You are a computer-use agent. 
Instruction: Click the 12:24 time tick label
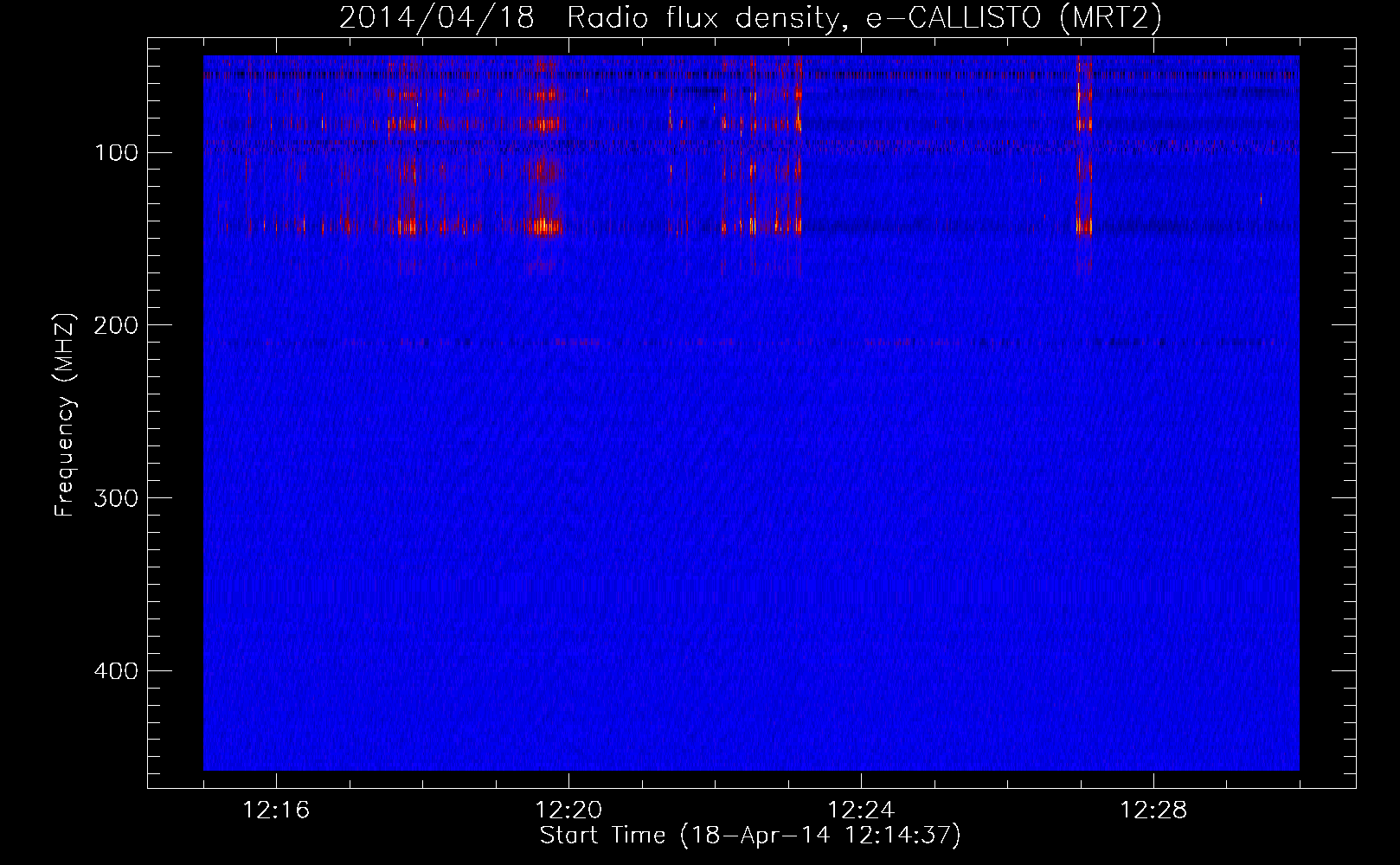point(861,811)
